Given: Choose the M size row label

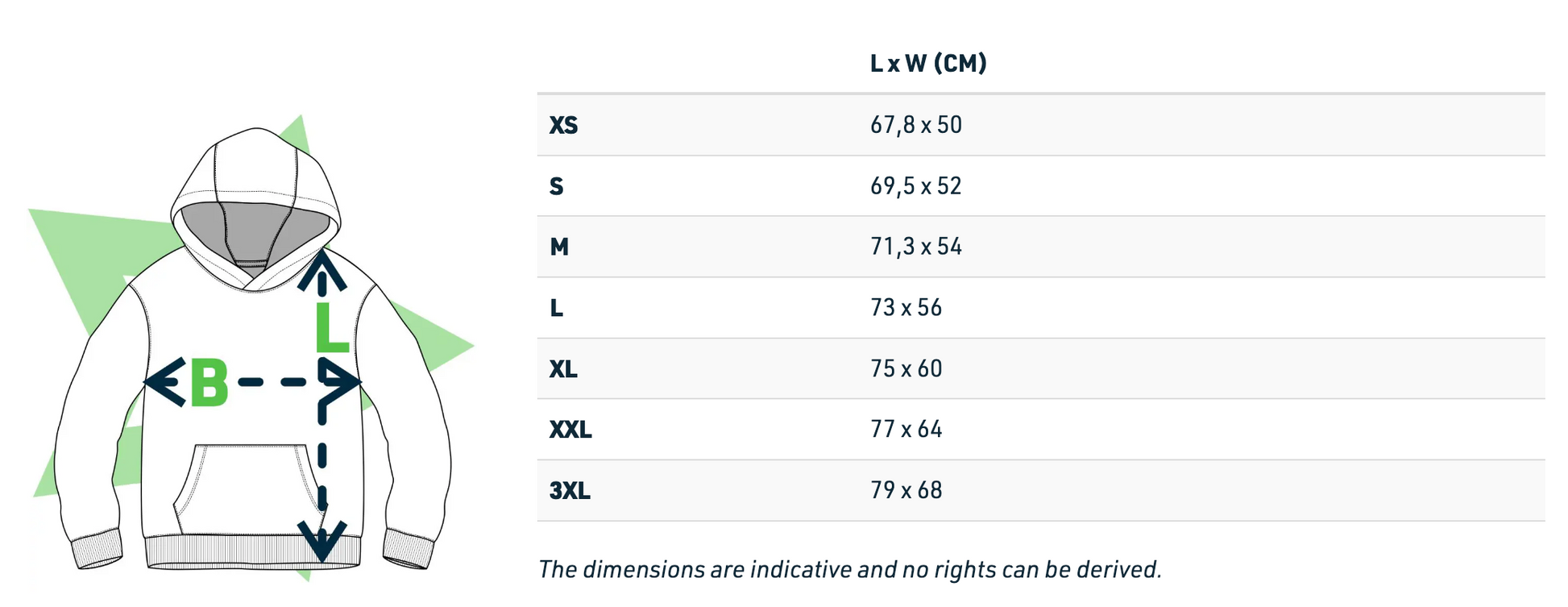Looking at the screenshot, I should click(559, 247).
